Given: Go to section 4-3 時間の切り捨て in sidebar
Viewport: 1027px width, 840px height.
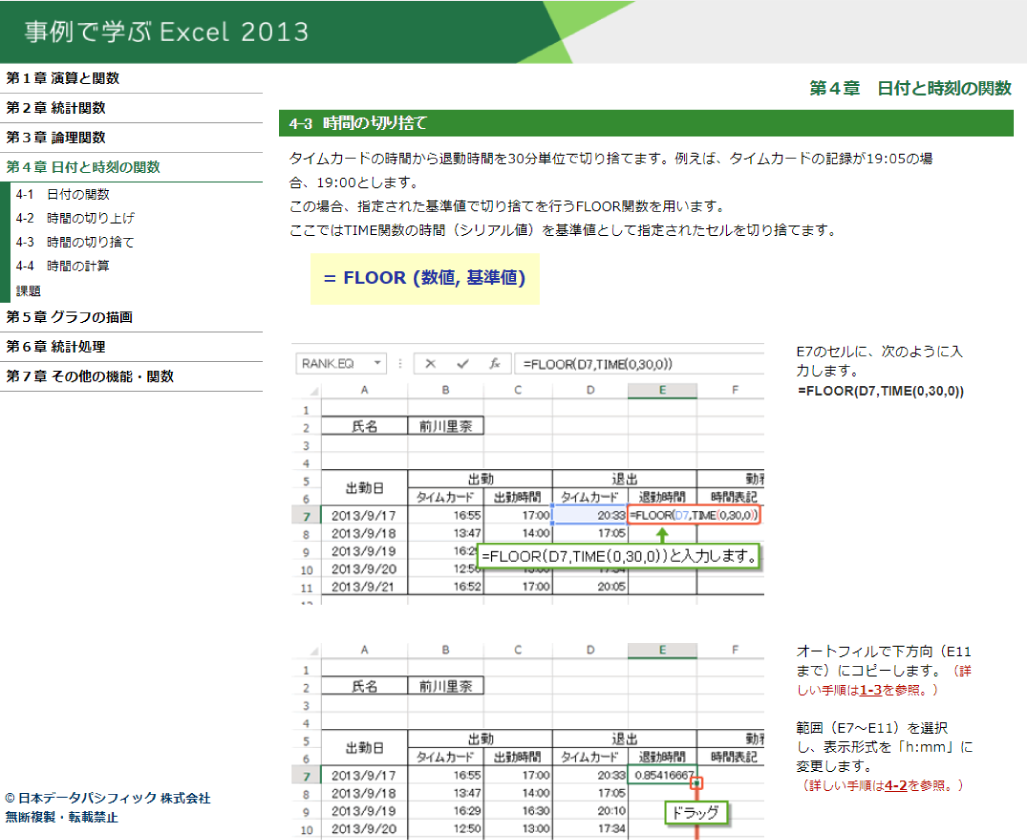Looking at the screenshot, I should 75,242.
